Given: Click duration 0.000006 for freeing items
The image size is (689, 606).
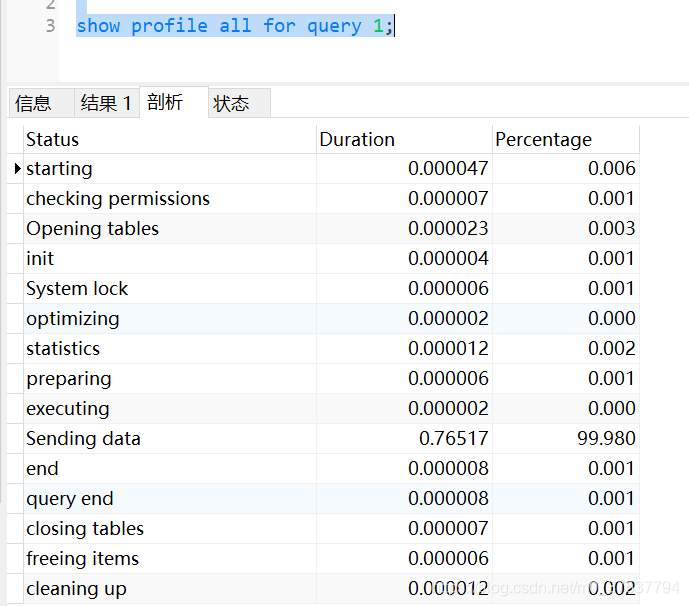Looking at the screenshot, I should (x=448, y=559).
